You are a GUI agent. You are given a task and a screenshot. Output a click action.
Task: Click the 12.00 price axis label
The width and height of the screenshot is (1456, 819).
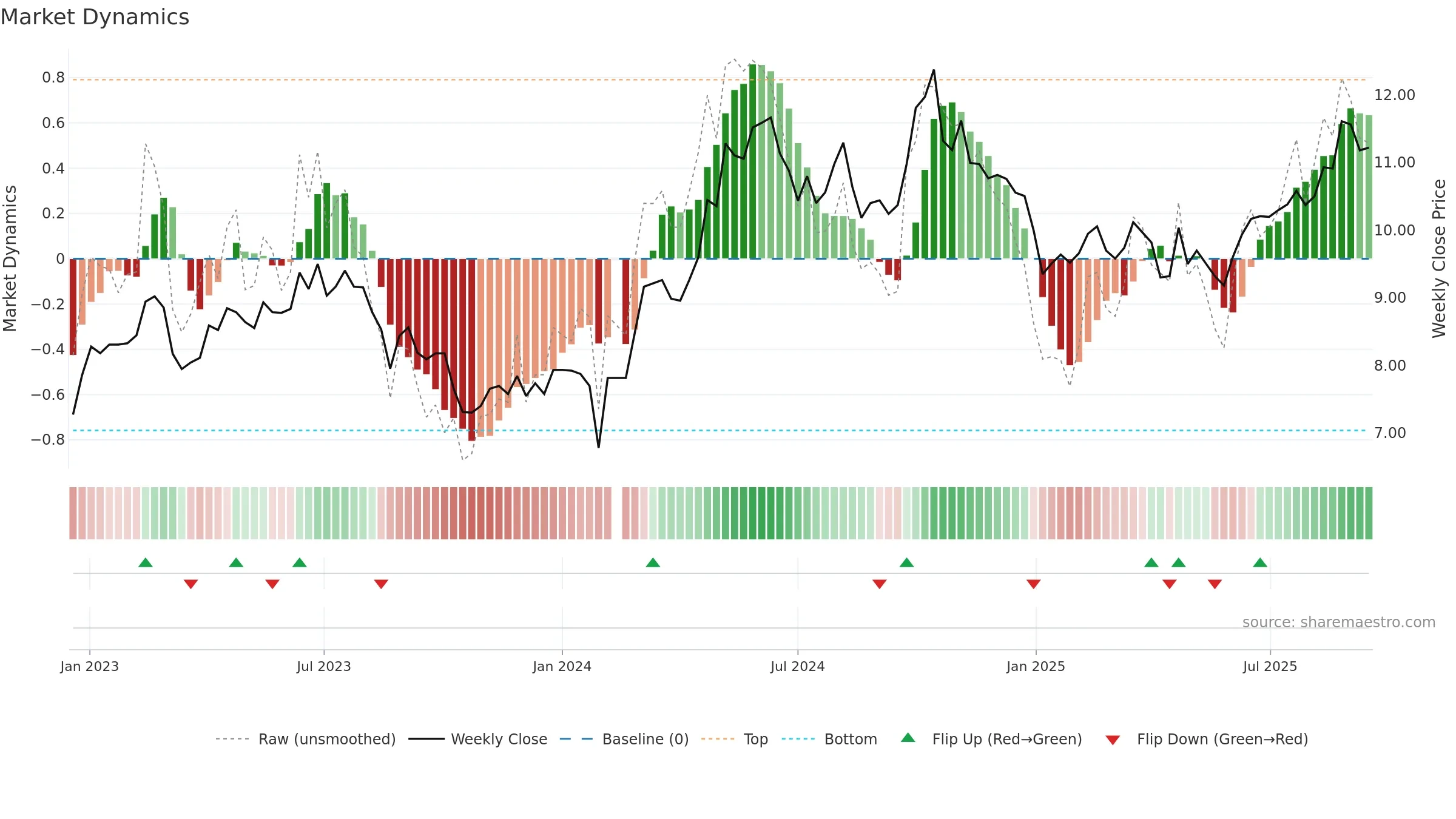tap(1395, 95)
